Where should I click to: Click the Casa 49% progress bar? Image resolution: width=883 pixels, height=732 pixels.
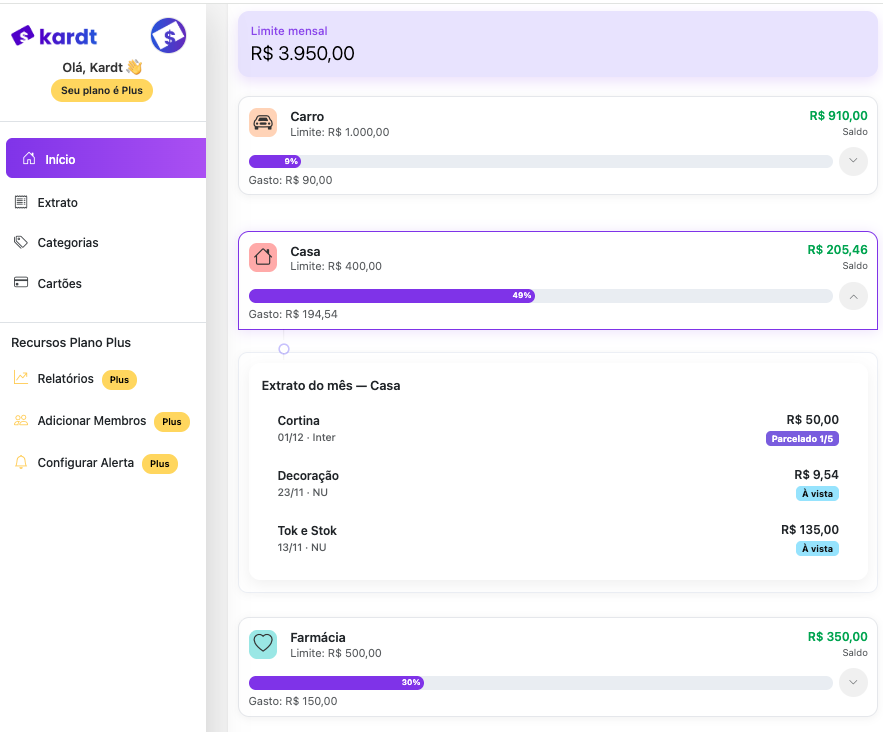pos(540,296)
